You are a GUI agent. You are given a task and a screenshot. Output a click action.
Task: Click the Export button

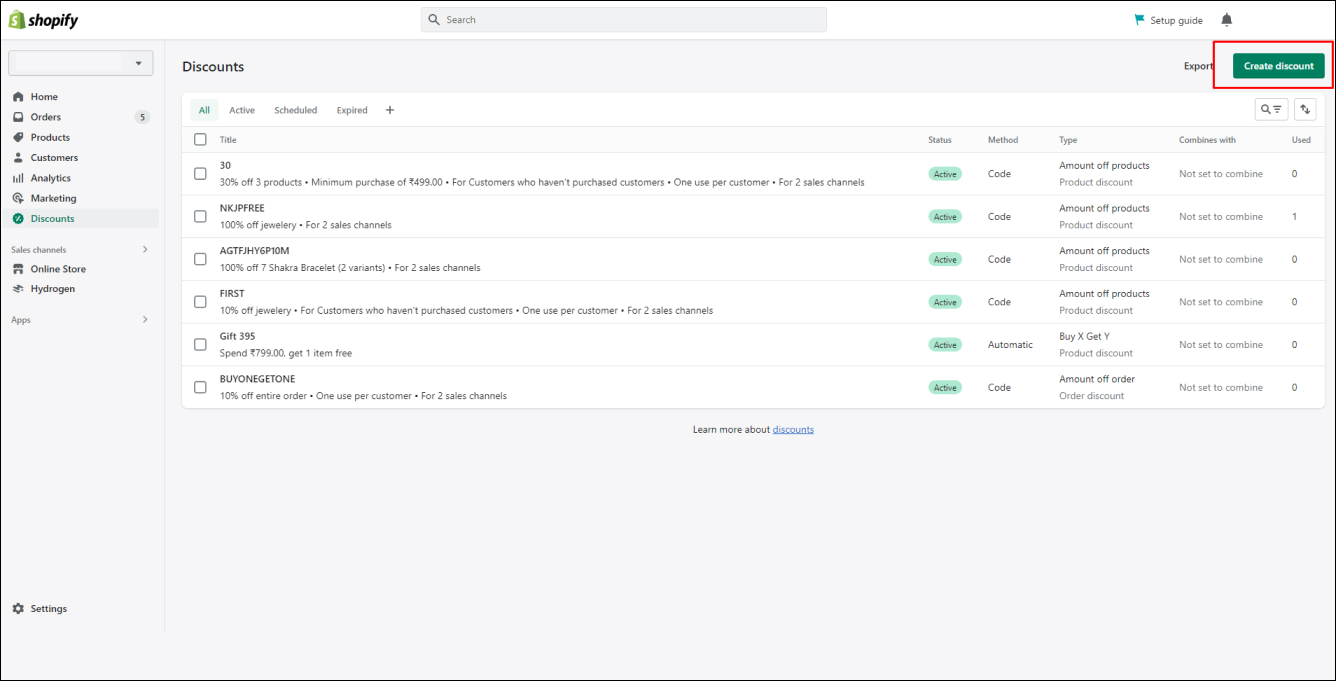1198,66
